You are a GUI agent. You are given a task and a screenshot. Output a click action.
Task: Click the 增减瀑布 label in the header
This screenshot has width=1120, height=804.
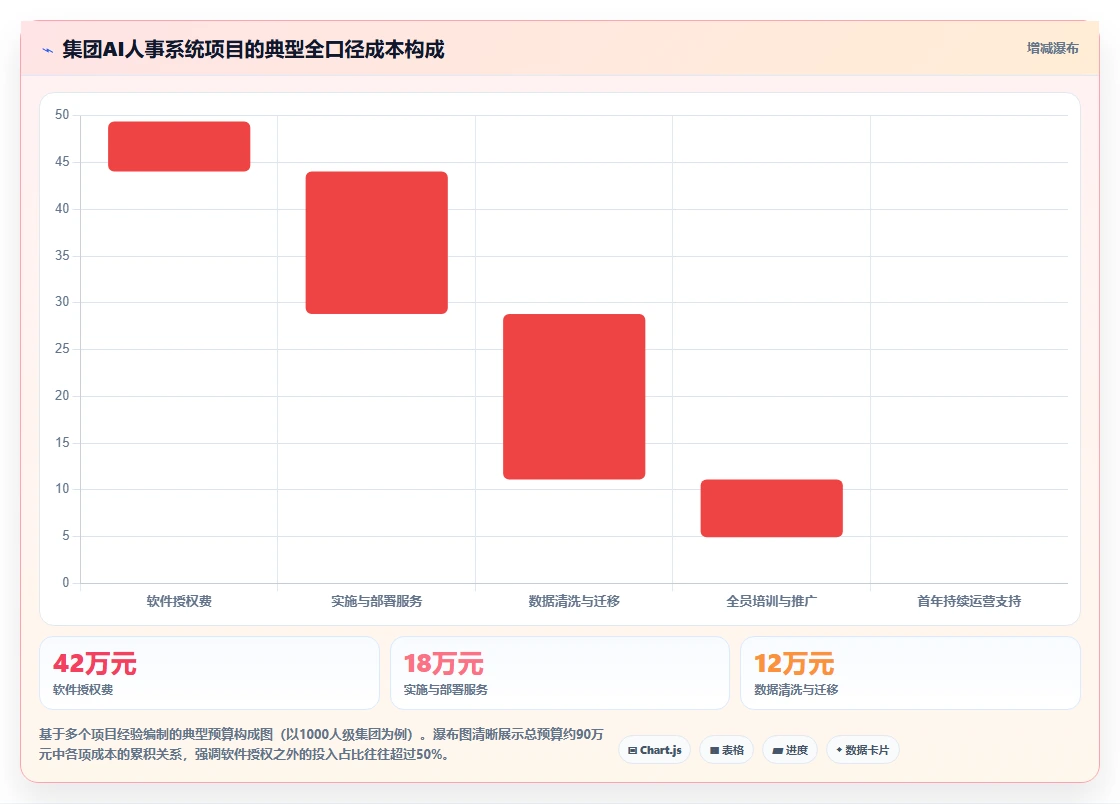[x=1052, y=49]
